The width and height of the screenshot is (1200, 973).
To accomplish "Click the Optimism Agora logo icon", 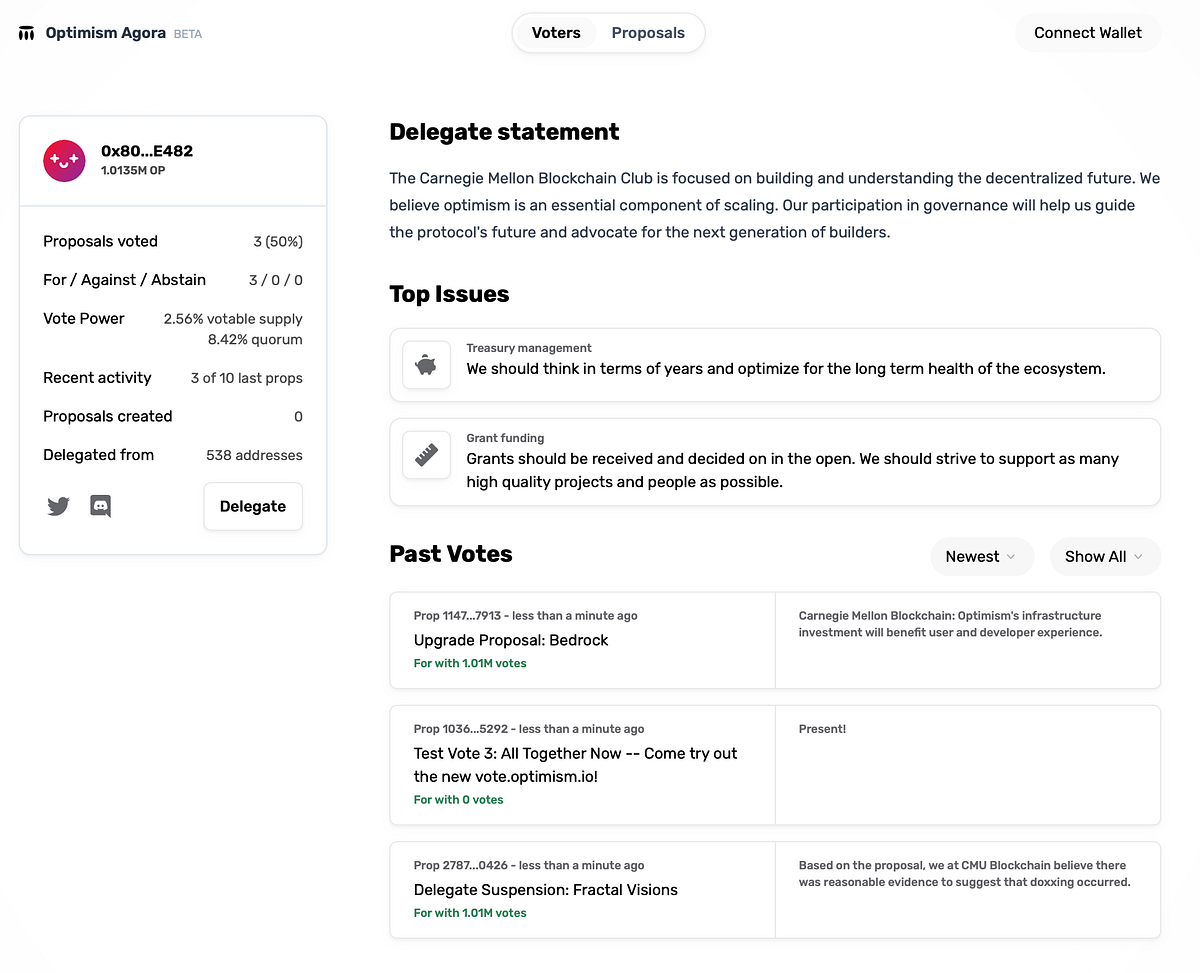I will (27, 33).
